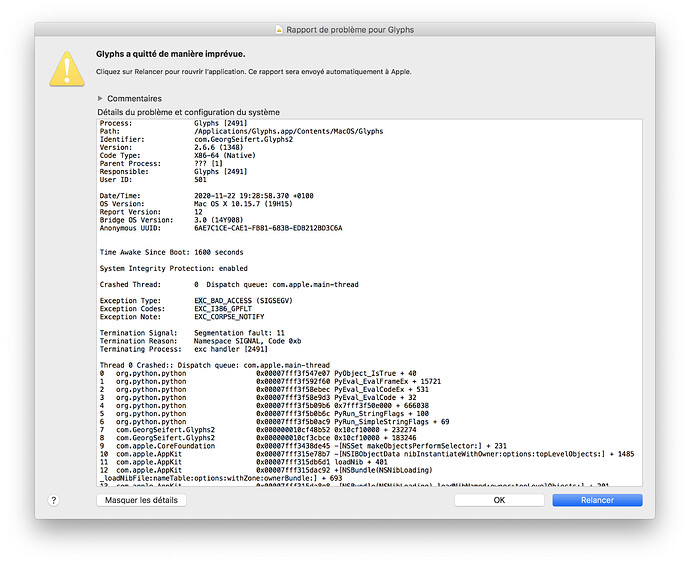This screenshot has width=690, height=565.
Task: Click the 'Crashed Thread:' line
Action: (x=229, y=285)
